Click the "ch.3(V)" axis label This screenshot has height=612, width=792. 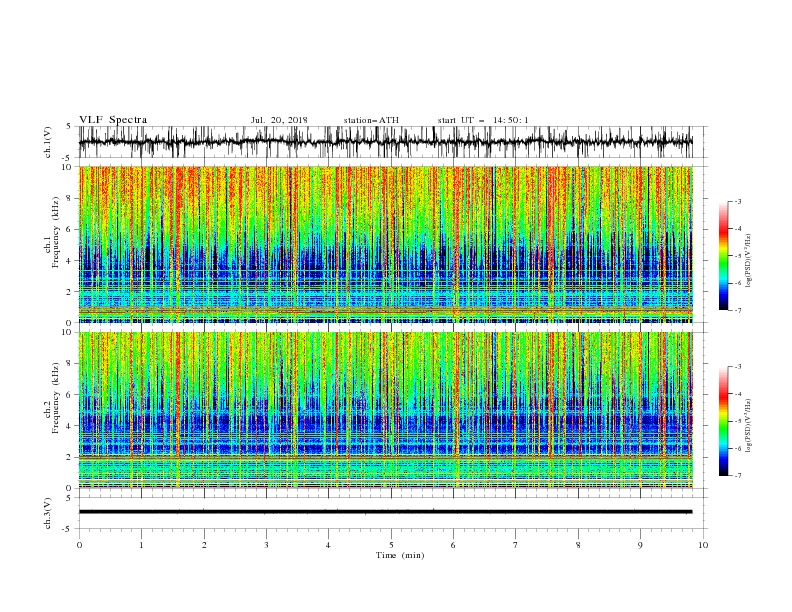pyautogui.click(x=48, y=514)
